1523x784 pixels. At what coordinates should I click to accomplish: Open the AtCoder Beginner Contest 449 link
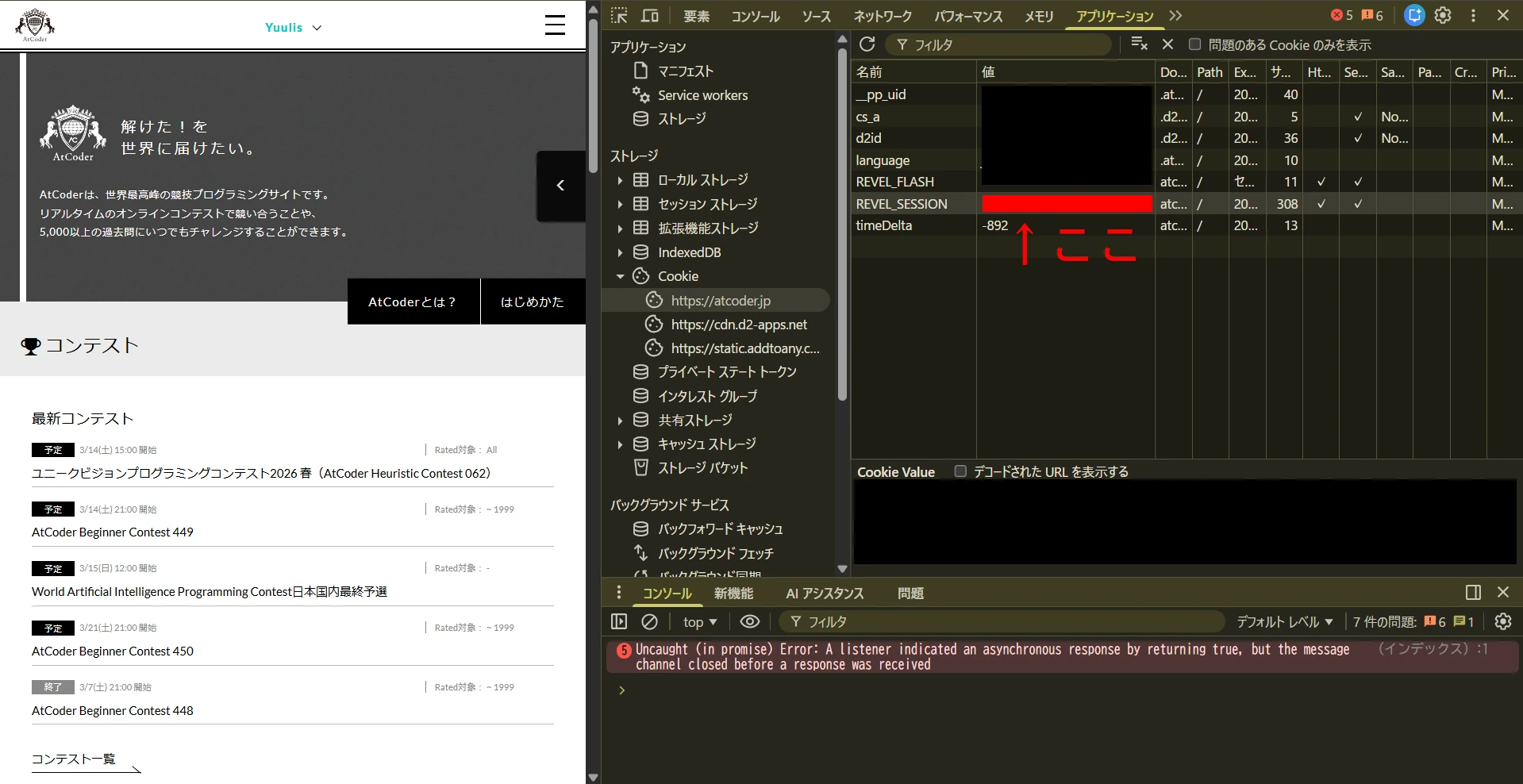coord(113,532)
